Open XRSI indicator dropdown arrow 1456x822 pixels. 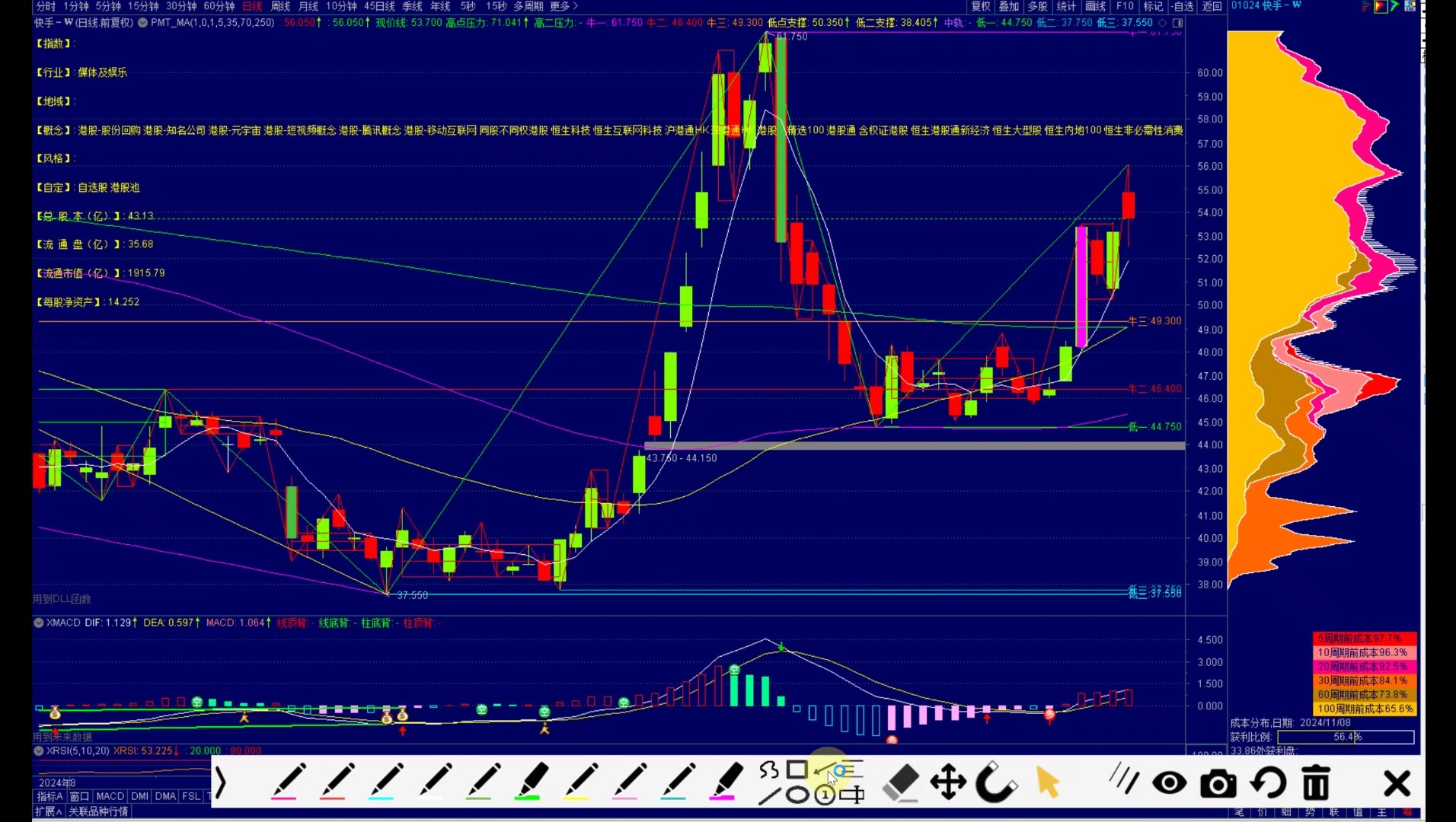pos(39,750)
